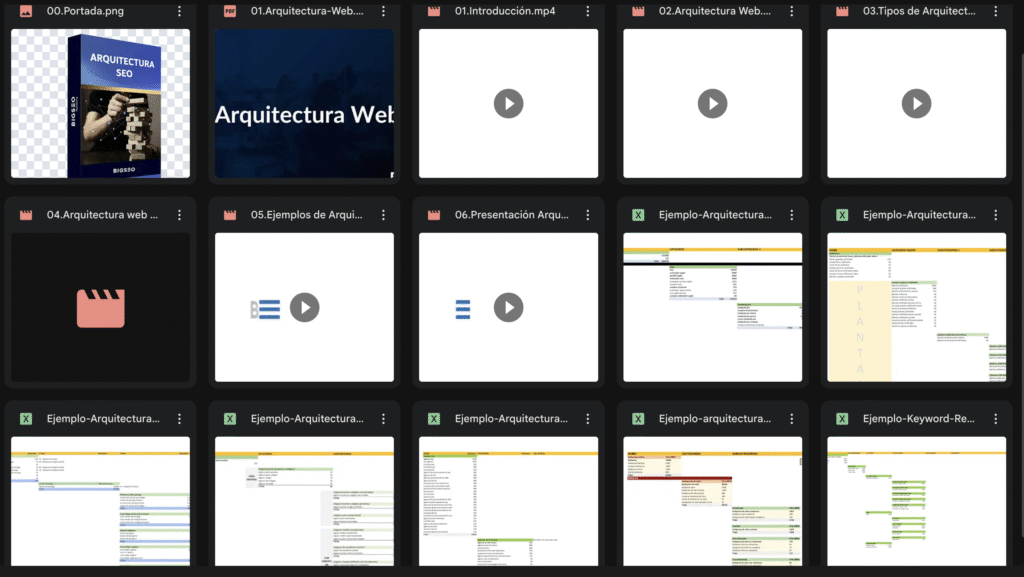The width and height of the screenshot is (1024, 577).
Task: Open the three-dot menu of 05.Ejemplos de Arqui
Action: (384, 215)
